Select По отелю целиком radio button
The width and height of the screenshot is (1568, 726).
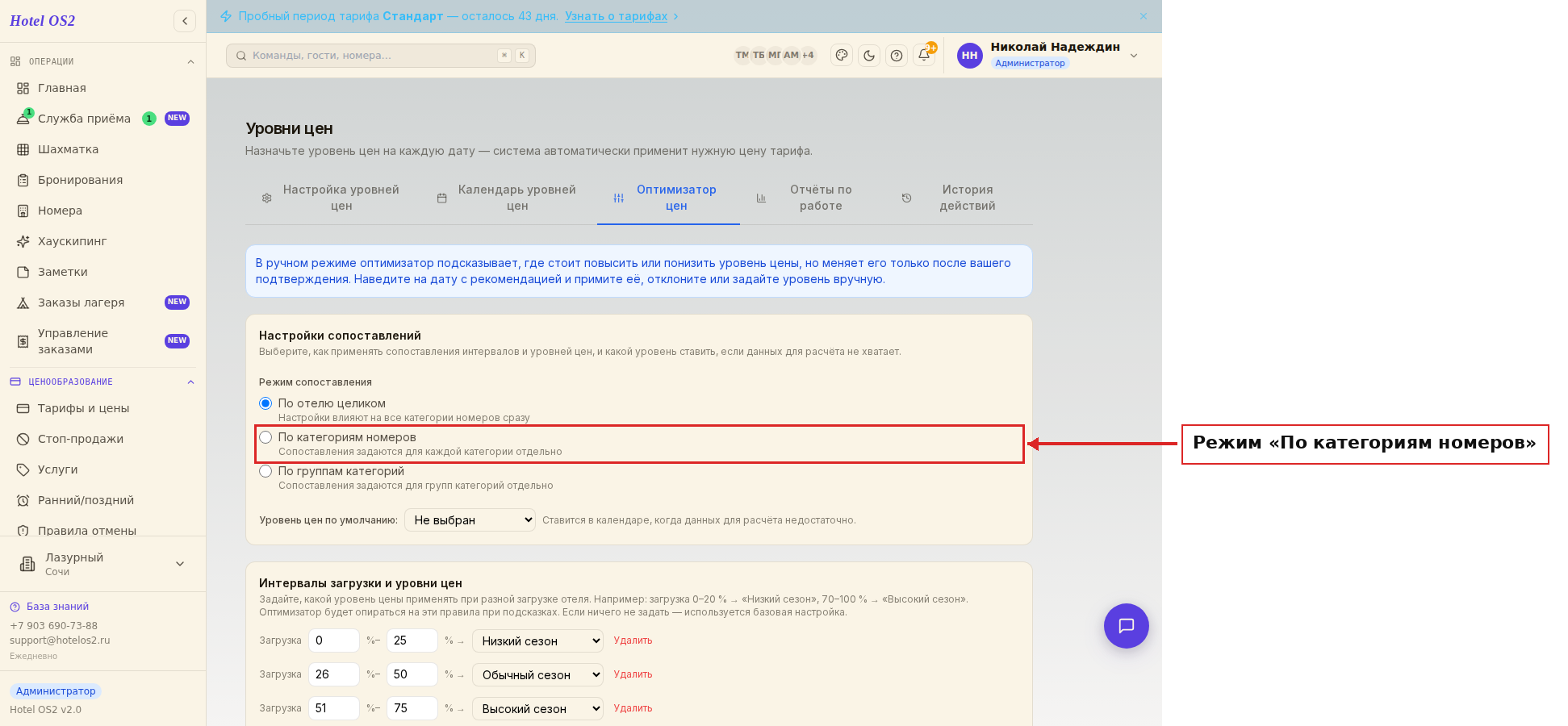[266, 403]
